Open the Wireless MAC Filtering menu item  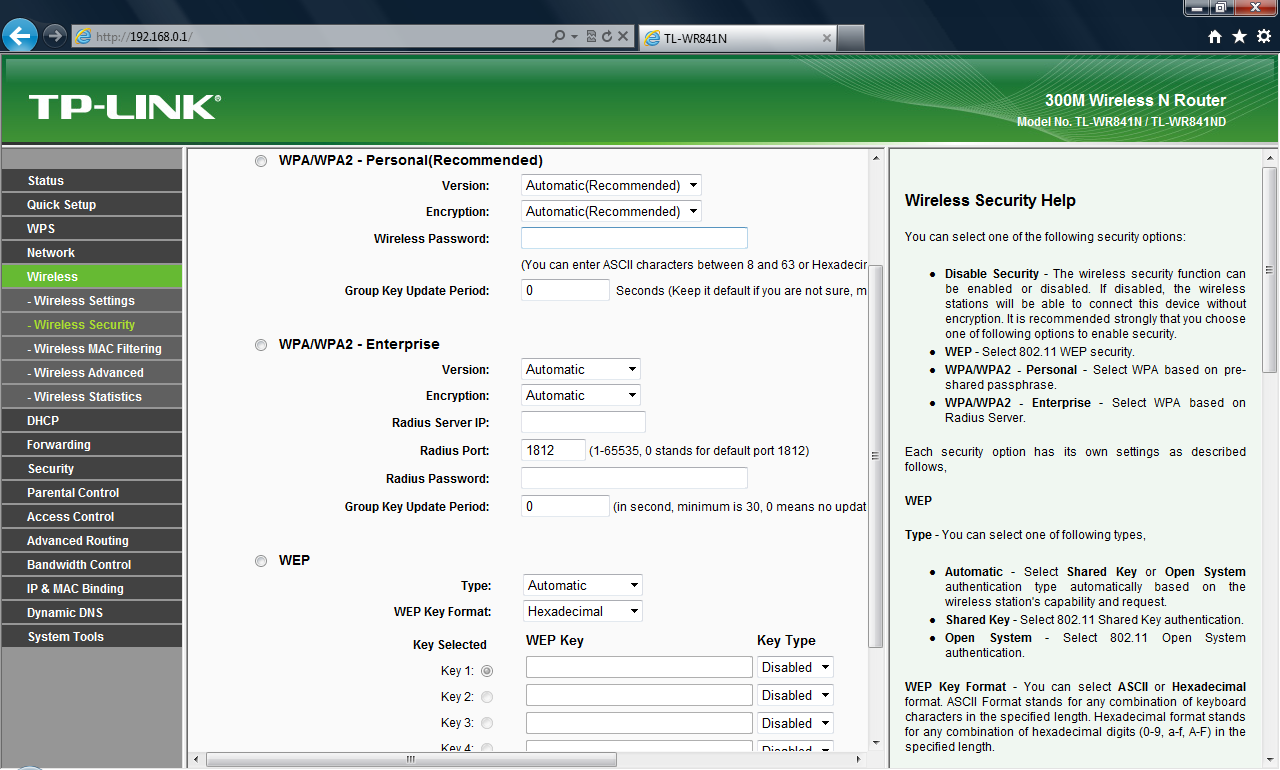click(97, 349)
